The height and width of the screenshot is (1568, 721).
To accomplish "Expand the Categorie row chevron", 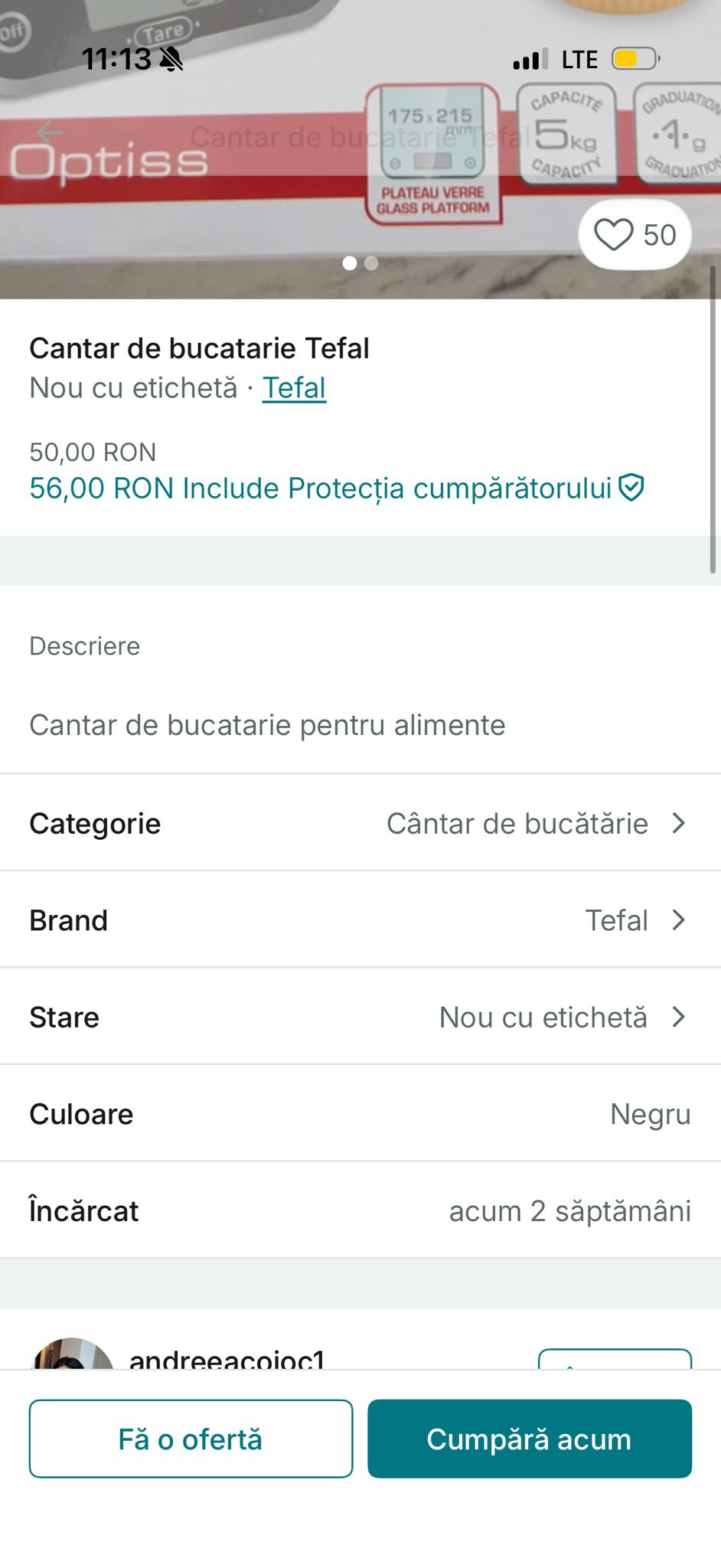I will coord(678,823).
